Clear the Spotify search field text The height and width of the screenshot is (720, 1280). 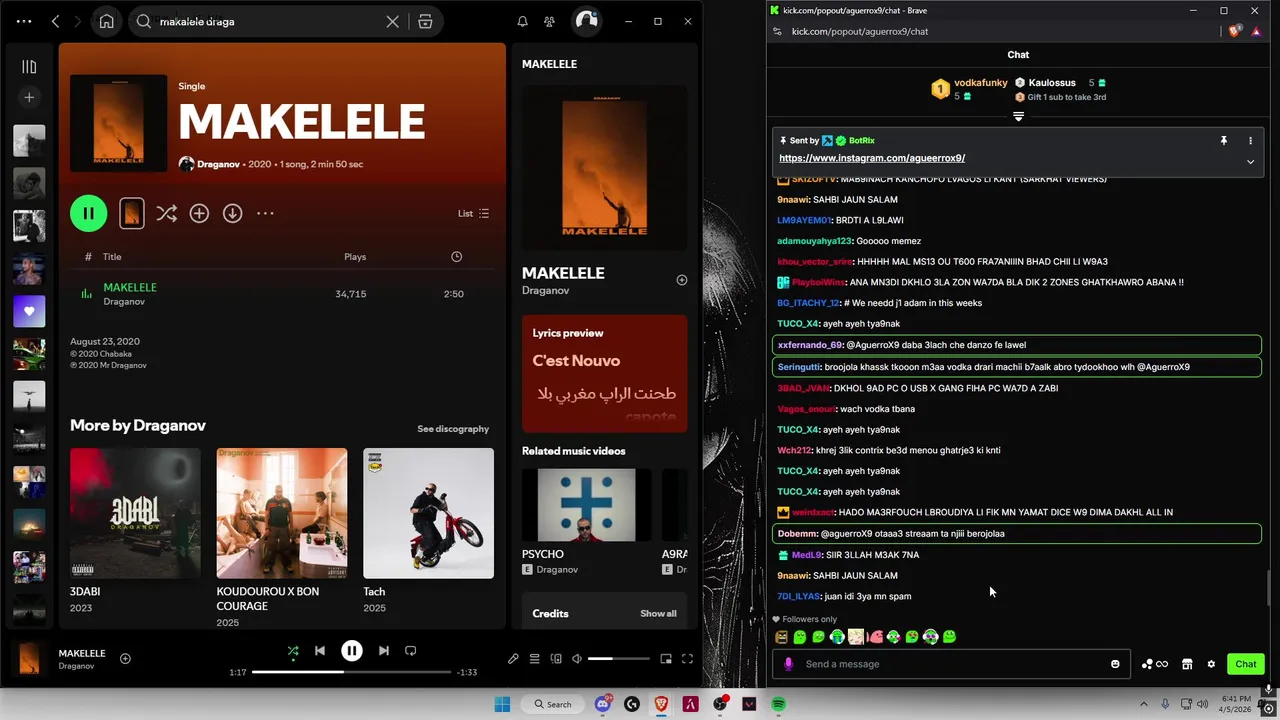tap(393, 21)
